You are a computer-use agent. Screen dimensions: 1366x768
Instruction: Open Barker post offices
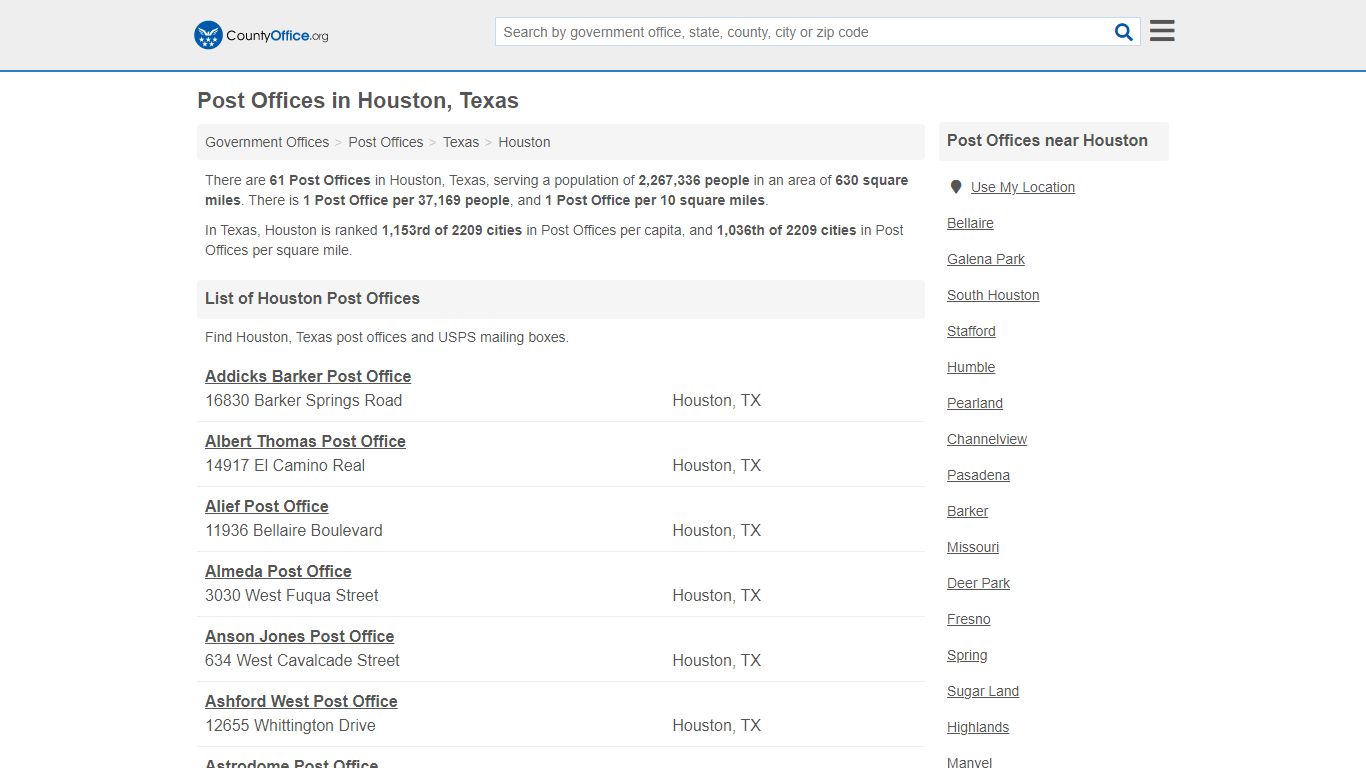pyautogui.click(x=967, y=511)
